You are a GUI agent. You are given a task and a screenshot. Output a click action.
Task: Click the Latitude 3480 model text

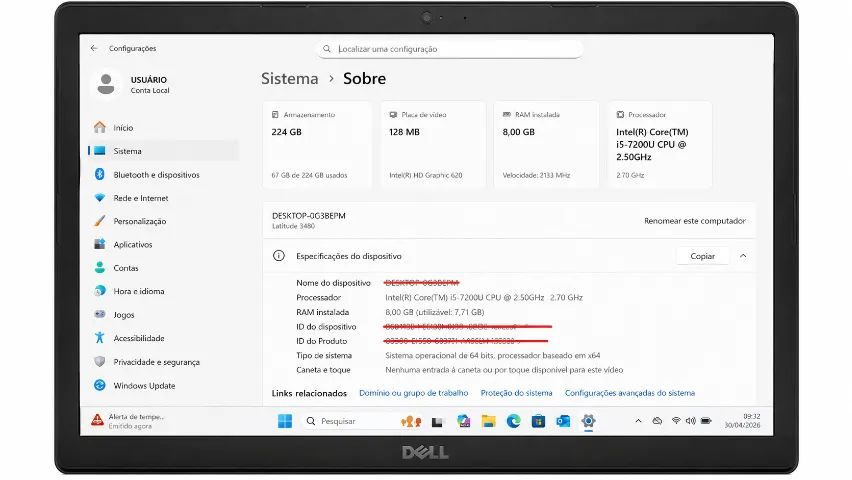[293, 226]
